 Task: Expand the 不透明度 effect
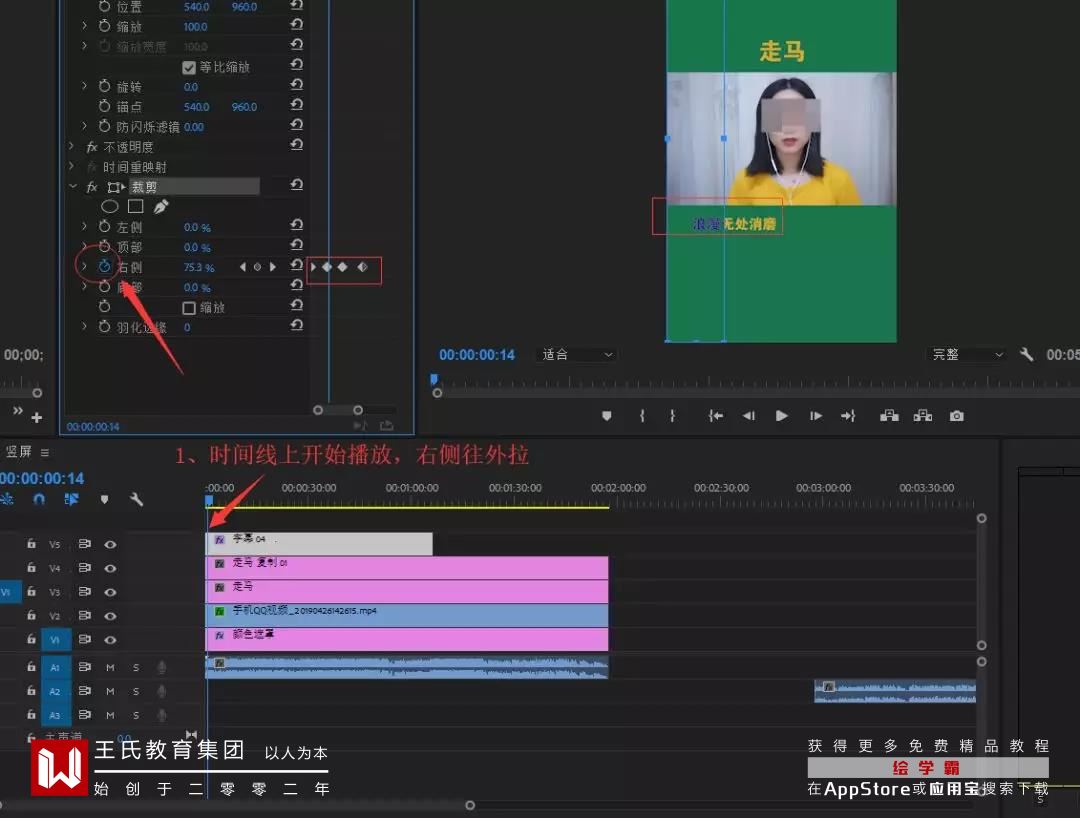(x=72, y=146)
